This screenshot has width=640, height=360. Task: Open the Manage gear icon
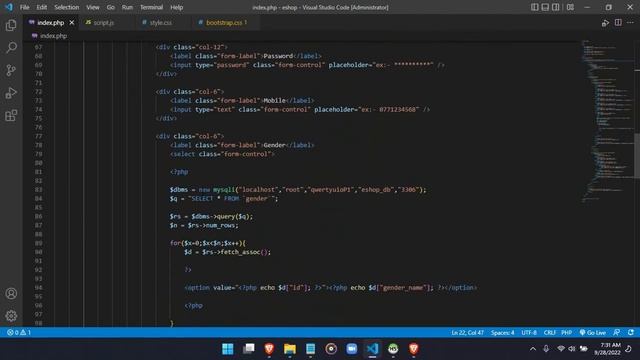11,316
